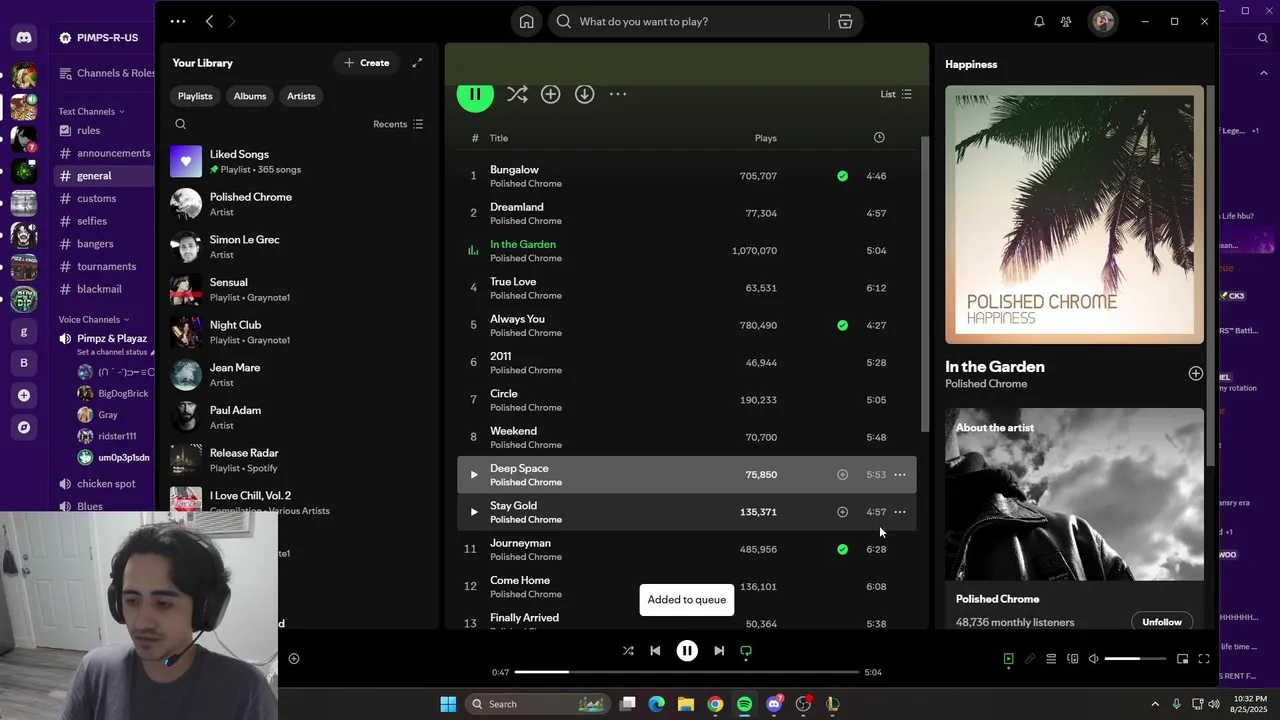Pause album with green button
Screen dimensions: 1280x720
coord(475,95)
